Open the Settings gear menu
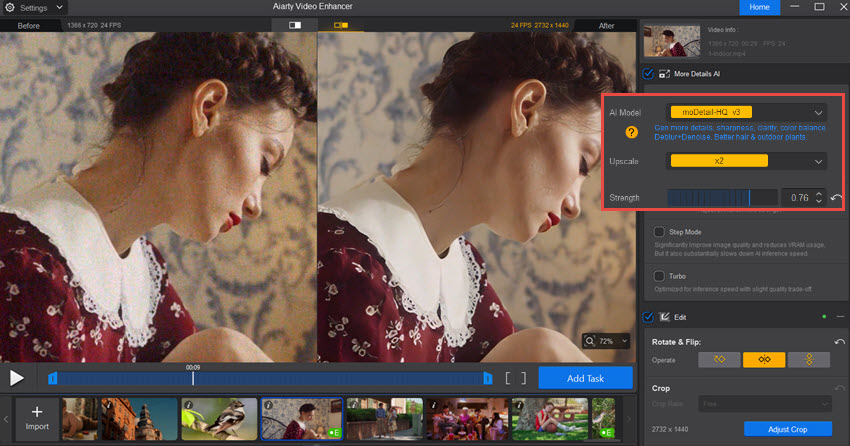The width and height of the screenshot is (850, 446). tap(10, 8)
